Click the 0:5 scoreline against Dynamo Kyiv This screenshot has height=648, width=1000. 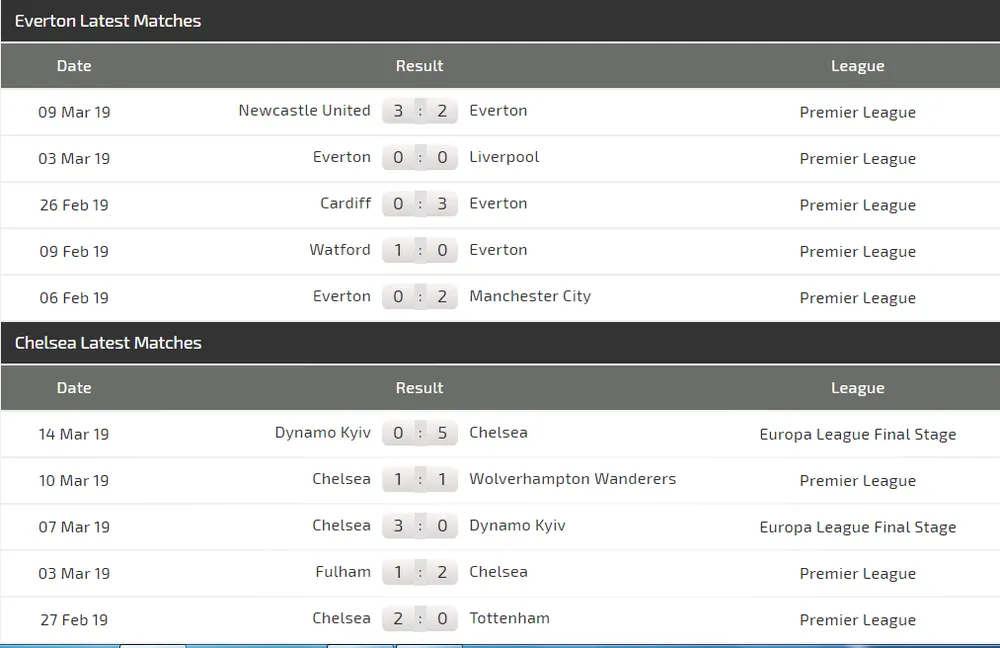click(420, 433)
